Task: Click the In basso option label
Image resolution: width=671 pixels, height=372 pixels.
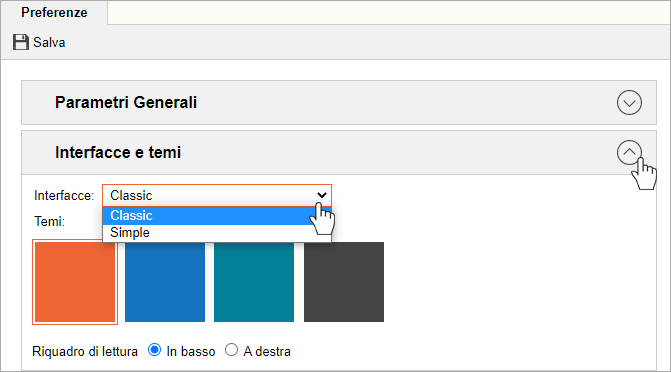Action: coord(191,351)
